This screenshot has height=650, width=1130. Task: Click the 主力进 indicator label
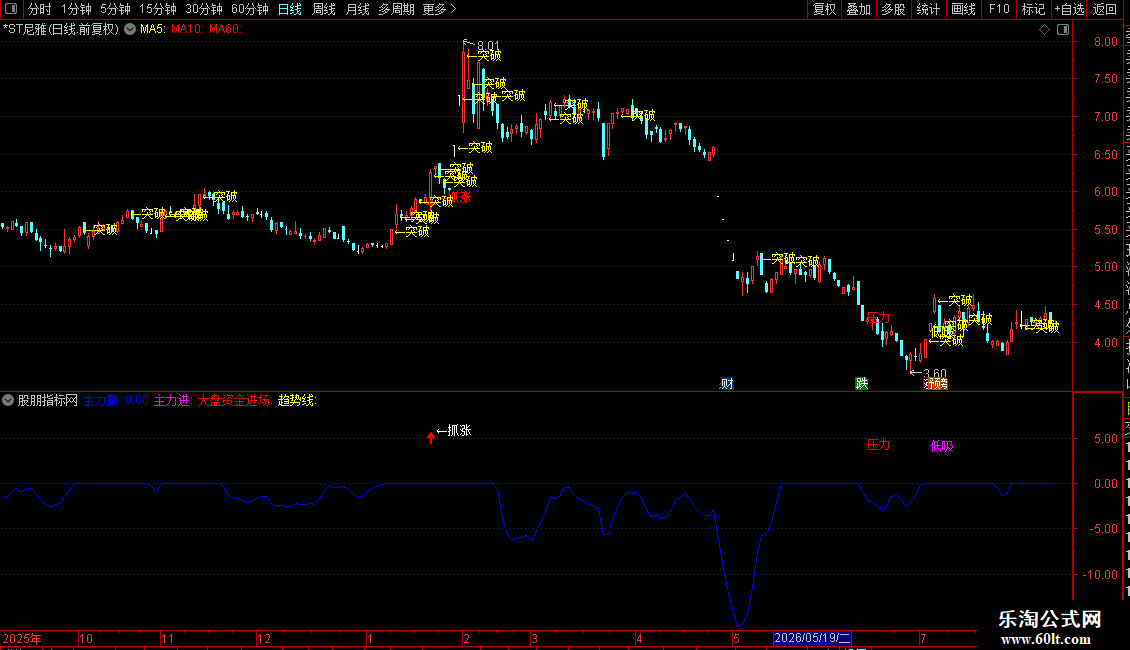pyautogui.click(x=172, y=400)
